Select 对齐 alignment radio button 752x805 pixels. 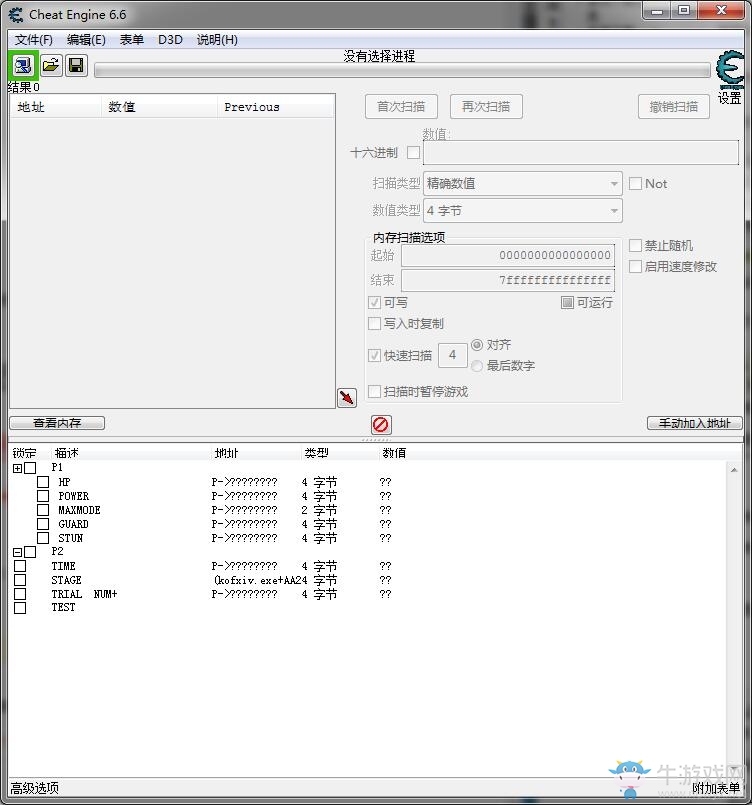click(x=477, y=344)
